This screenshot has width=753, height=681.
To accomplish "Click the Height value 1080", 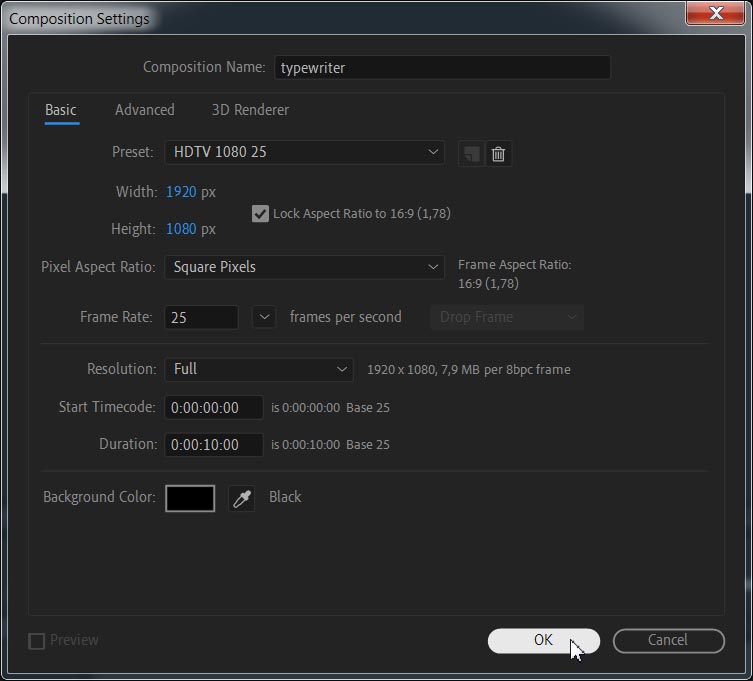I will point(181,229).
